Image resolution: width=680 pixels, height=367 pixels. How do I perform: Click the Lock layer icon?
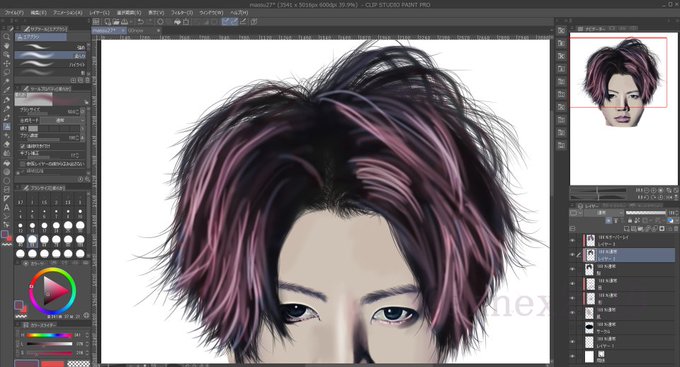[630, 221]
